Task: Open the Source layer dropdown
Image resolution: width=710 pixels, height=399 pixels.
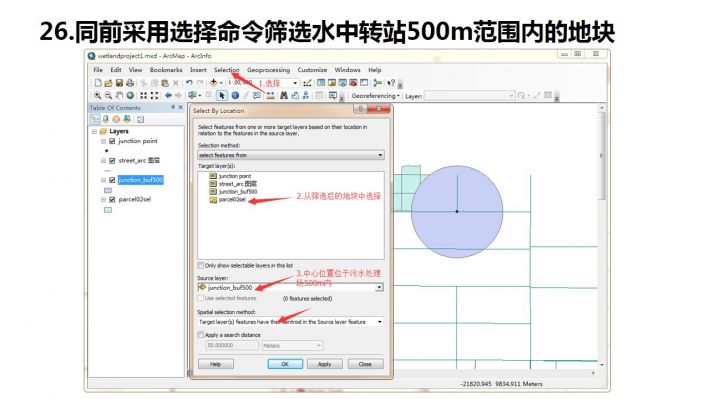Action: click(x=291, y=288)
